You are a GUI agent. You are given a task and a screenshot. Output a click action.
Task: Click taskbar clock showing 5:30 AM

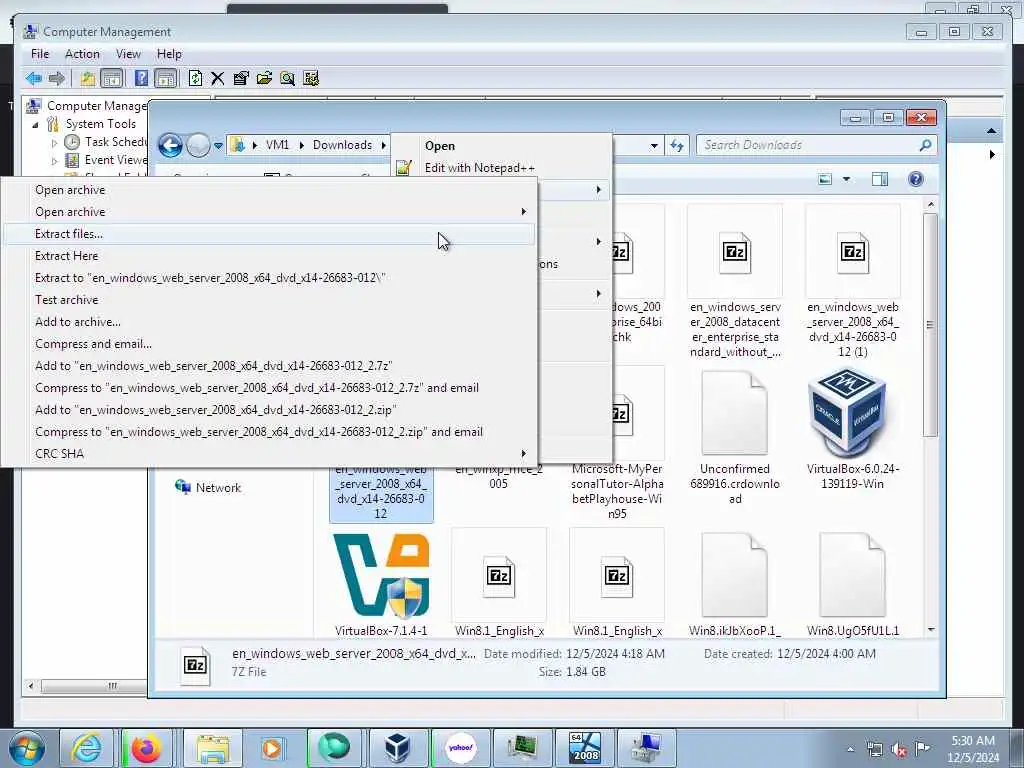[x=973, y=749]
